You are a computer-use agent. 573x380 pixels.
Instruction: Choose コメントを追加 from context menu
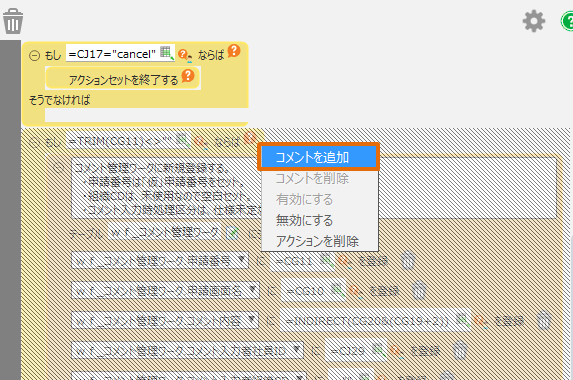point(319,157)
